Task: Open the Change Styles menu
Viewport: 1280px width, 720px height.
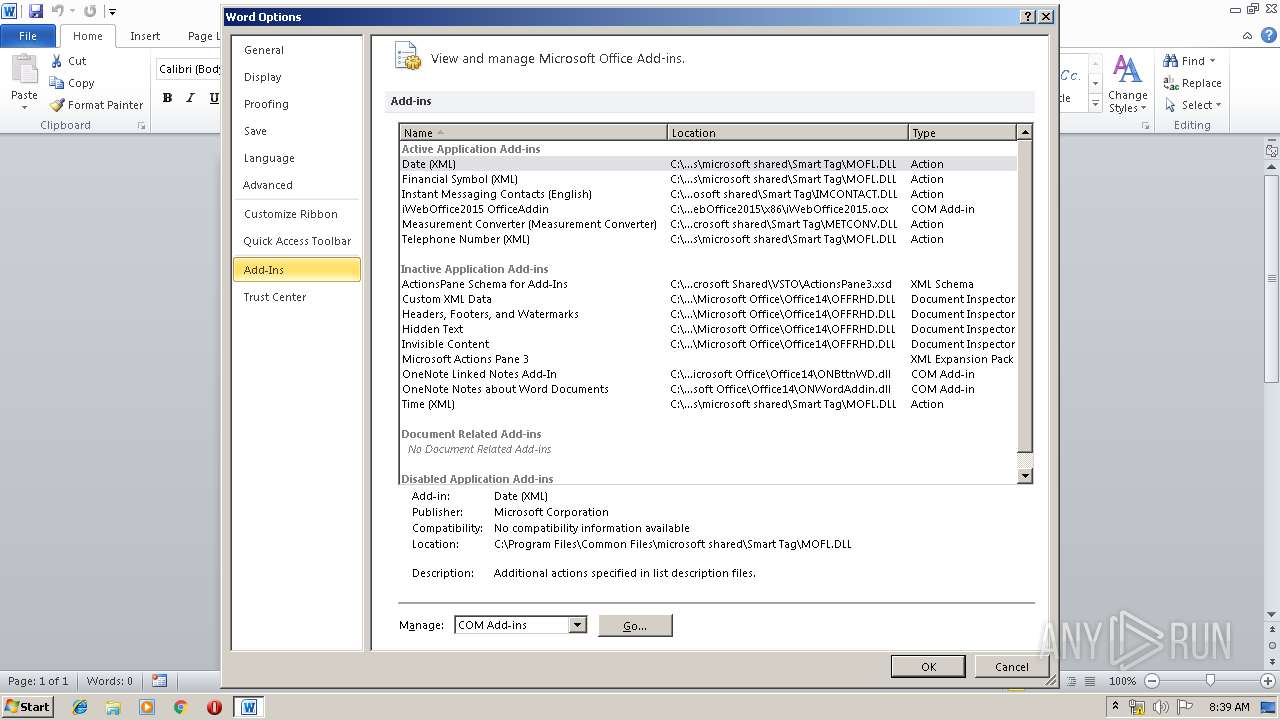Action: click(1127, 85)
